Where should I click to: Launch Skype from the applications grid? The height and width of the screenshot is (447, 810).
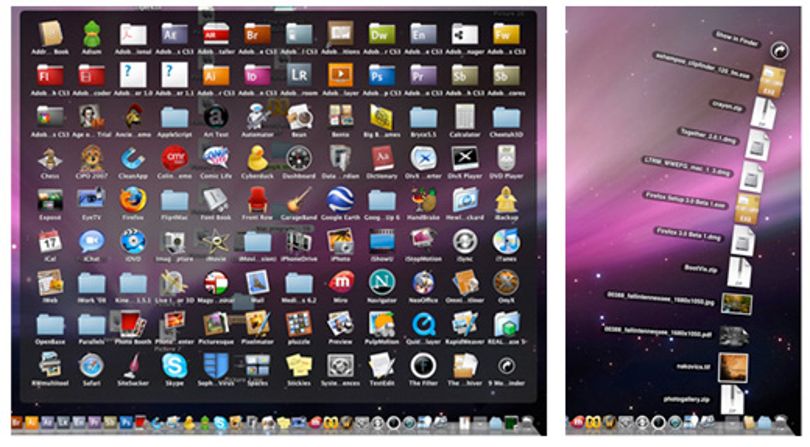coord(175,366)
